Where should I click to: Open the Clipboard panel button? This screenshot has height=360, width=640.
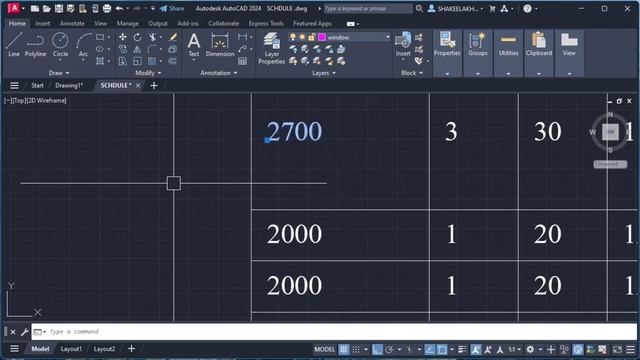click(x=539, y=44)
